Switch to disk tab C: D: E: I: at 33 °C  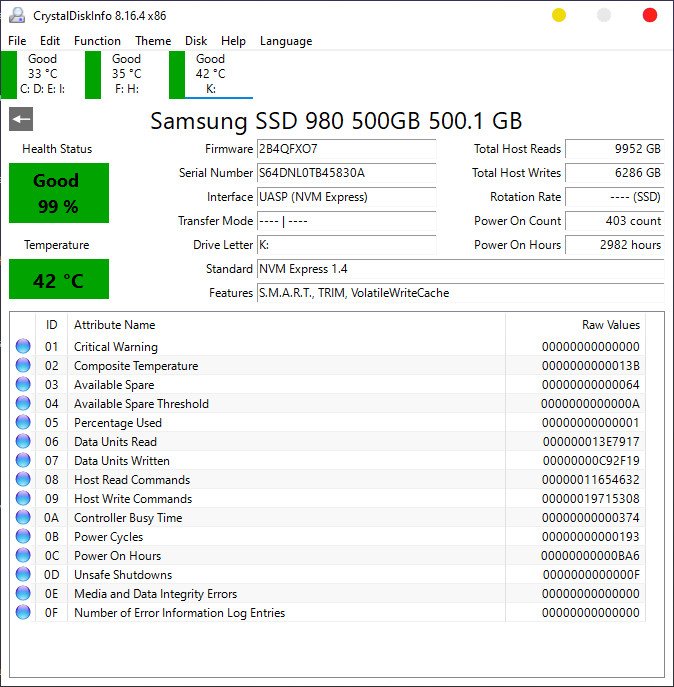click(x=42, y=74)
